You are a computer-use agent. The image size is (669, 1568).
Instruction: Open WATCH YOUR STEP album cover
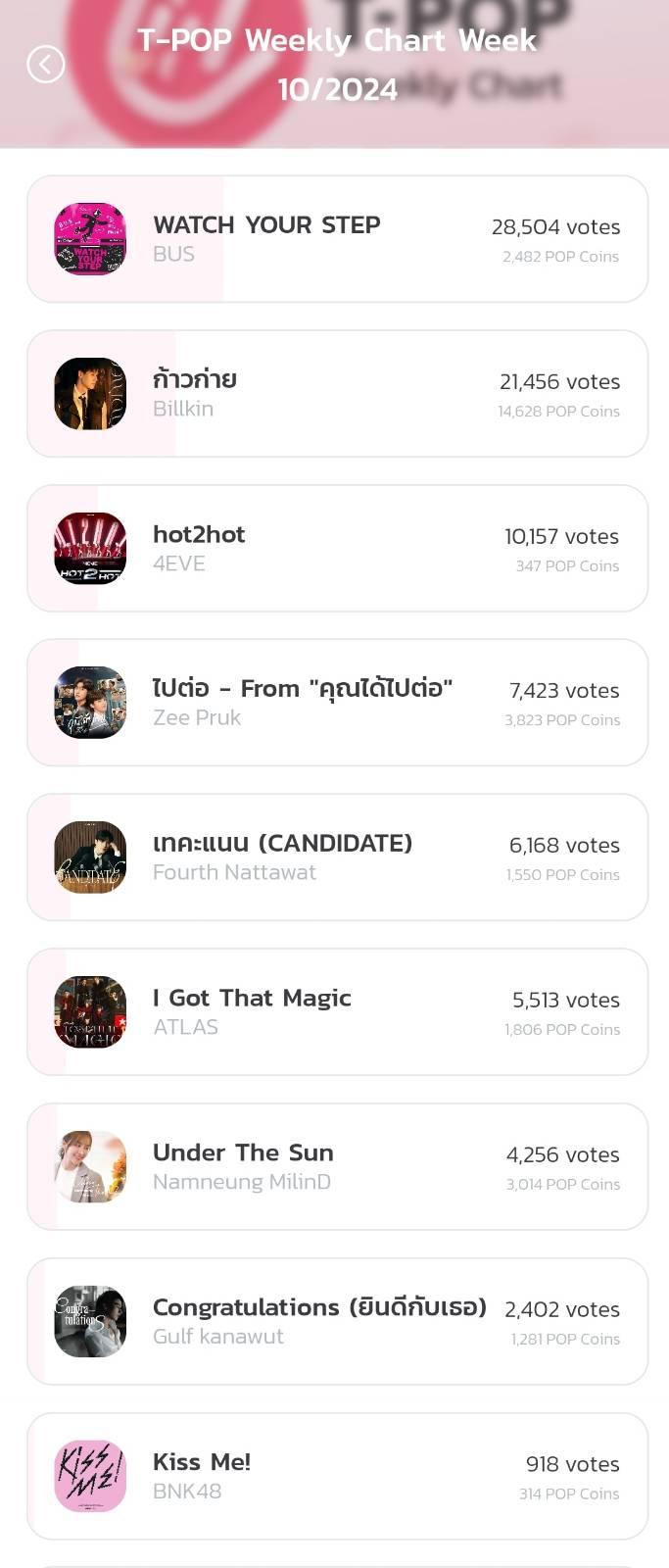(90, 239)
